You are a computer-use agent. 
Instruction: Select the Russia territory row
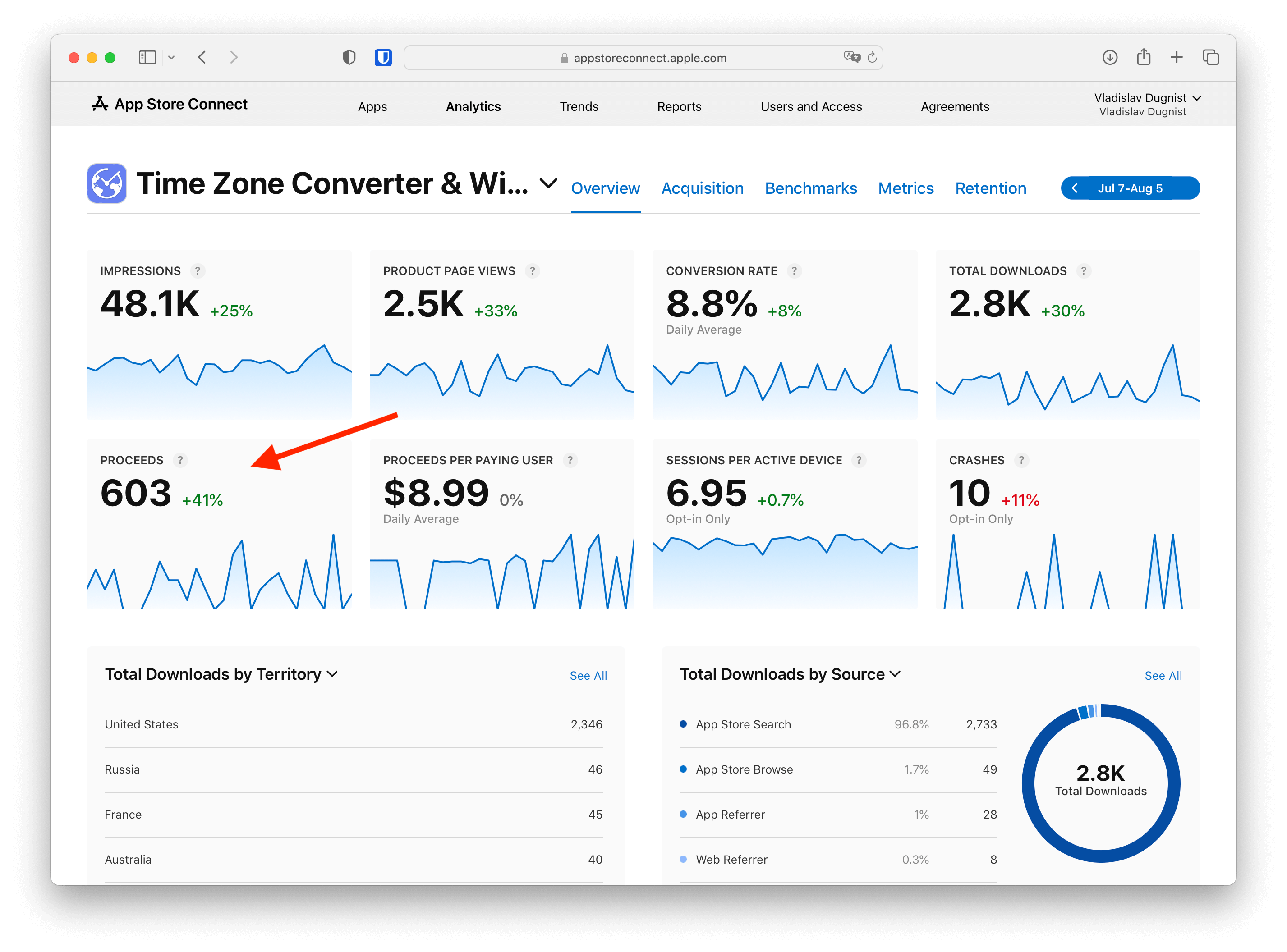click(353, 769)
